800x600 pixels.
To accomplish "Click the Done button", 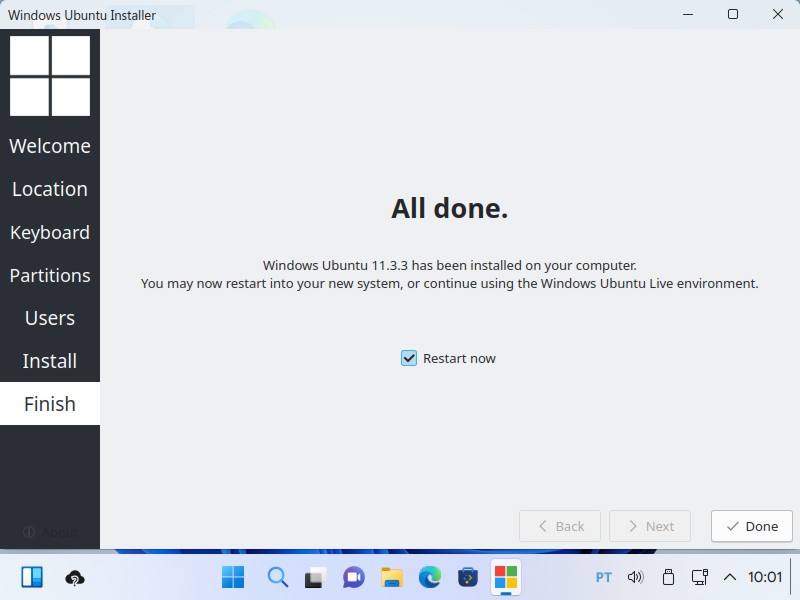I will tap(752, 526).
